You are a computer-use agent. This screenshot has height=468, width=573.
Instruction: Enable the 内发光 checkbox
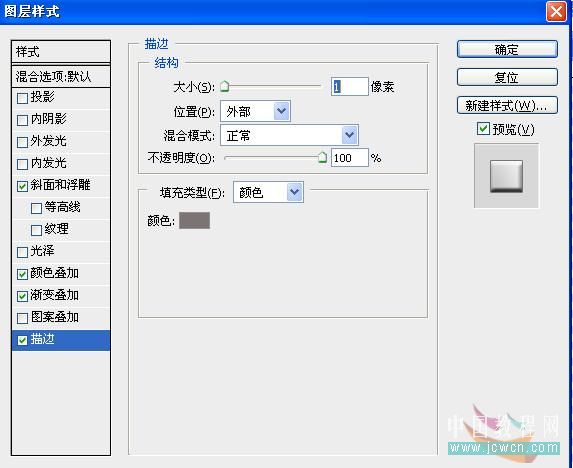click(22, 164)
